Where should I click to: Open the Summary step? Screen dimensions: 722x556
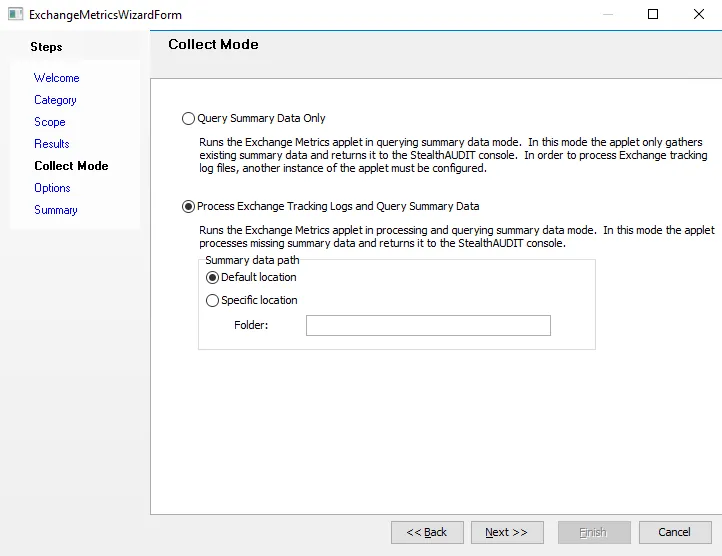(x=56, y=210)
